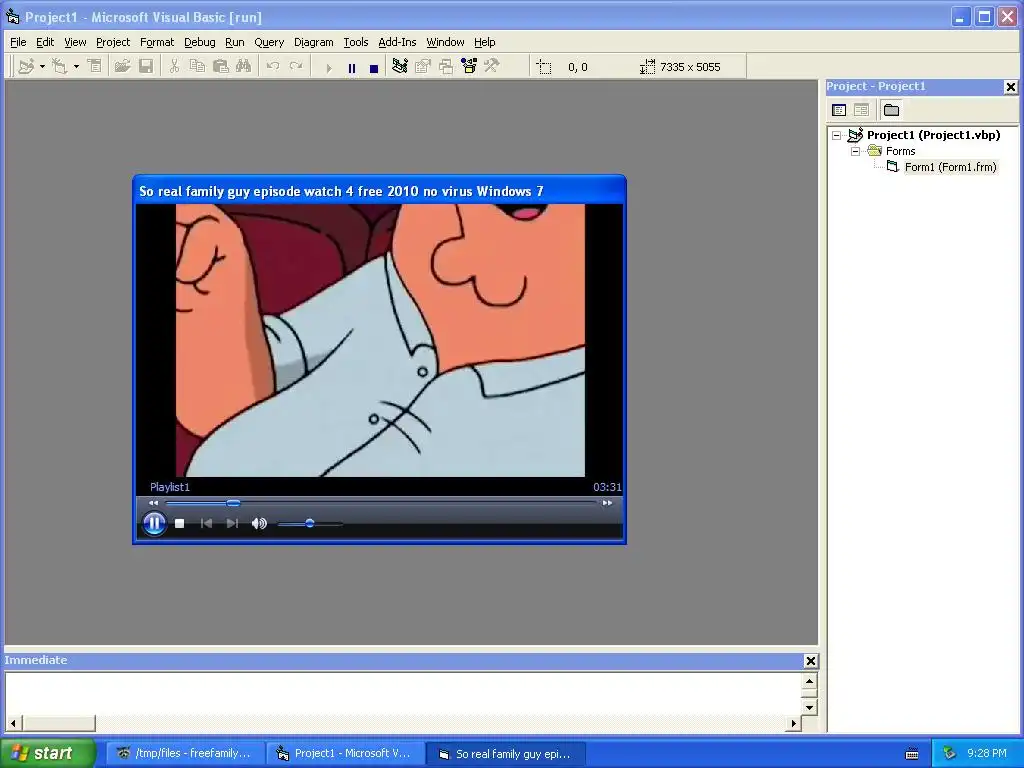The width and height of the screenshot is (1024, 768).
Task: Open the Tools menu
Action: pos(356,42)
